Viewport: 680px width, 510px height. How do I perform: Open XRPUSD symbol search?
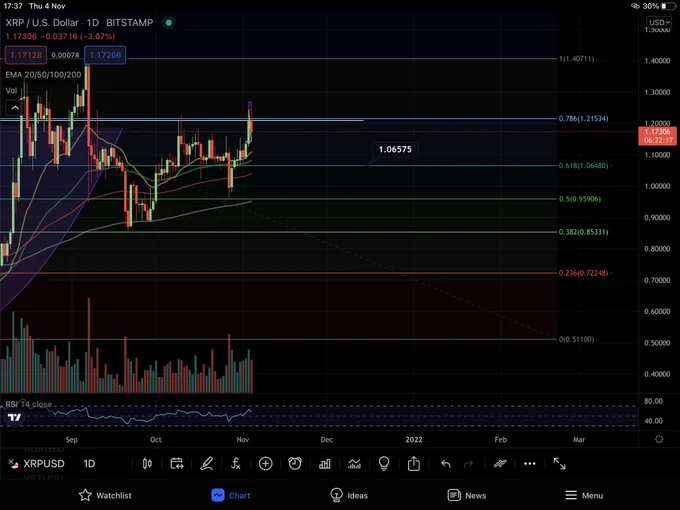tap(44, 464)
